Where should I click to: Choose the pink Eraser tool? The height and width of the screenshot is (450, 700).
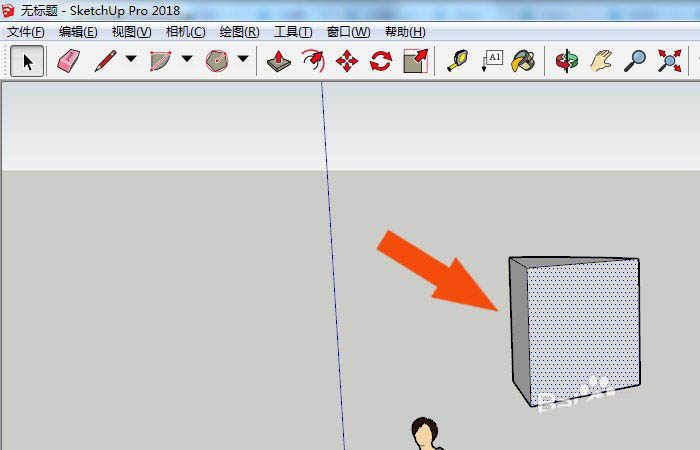coord(68,61)
